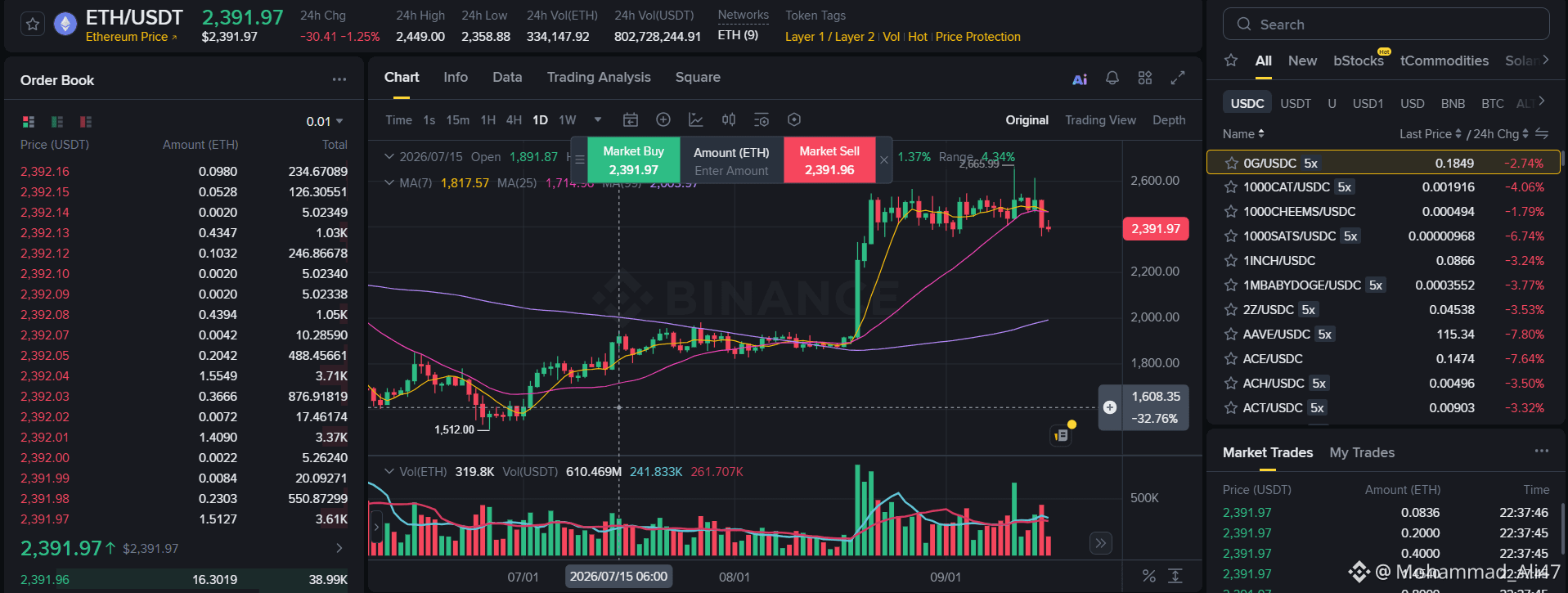Open the Order Book three-dot options menu
This screenshot has height=593, width=1568.
pyautogui.click(x=339, y=79)
